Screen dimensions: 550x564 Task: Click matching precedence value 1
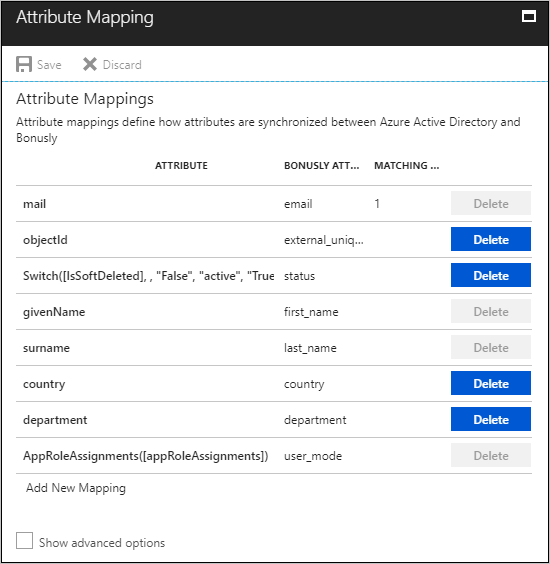point(377,204)
